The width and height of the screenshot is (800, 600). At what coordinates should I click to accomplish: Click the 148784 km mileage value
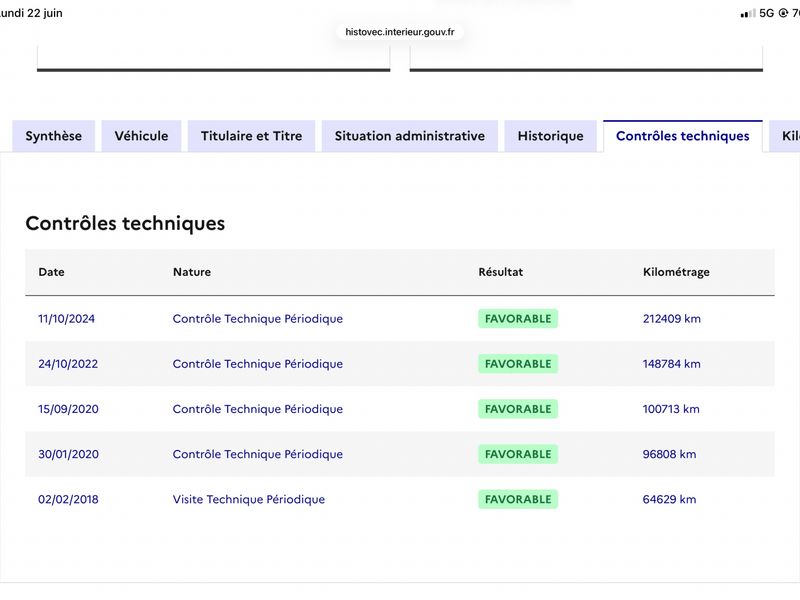pos(671,364)
